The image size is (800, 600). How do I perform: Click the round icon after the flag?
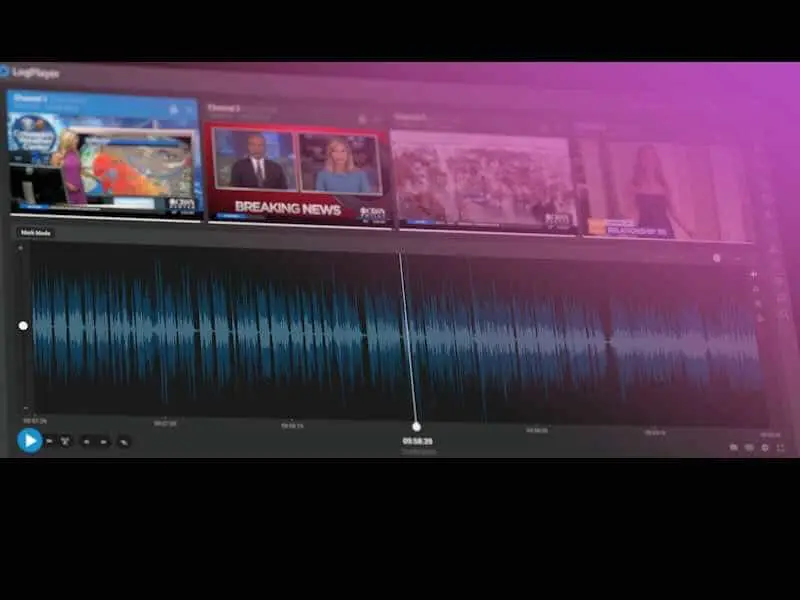click(x=65, y=440)
